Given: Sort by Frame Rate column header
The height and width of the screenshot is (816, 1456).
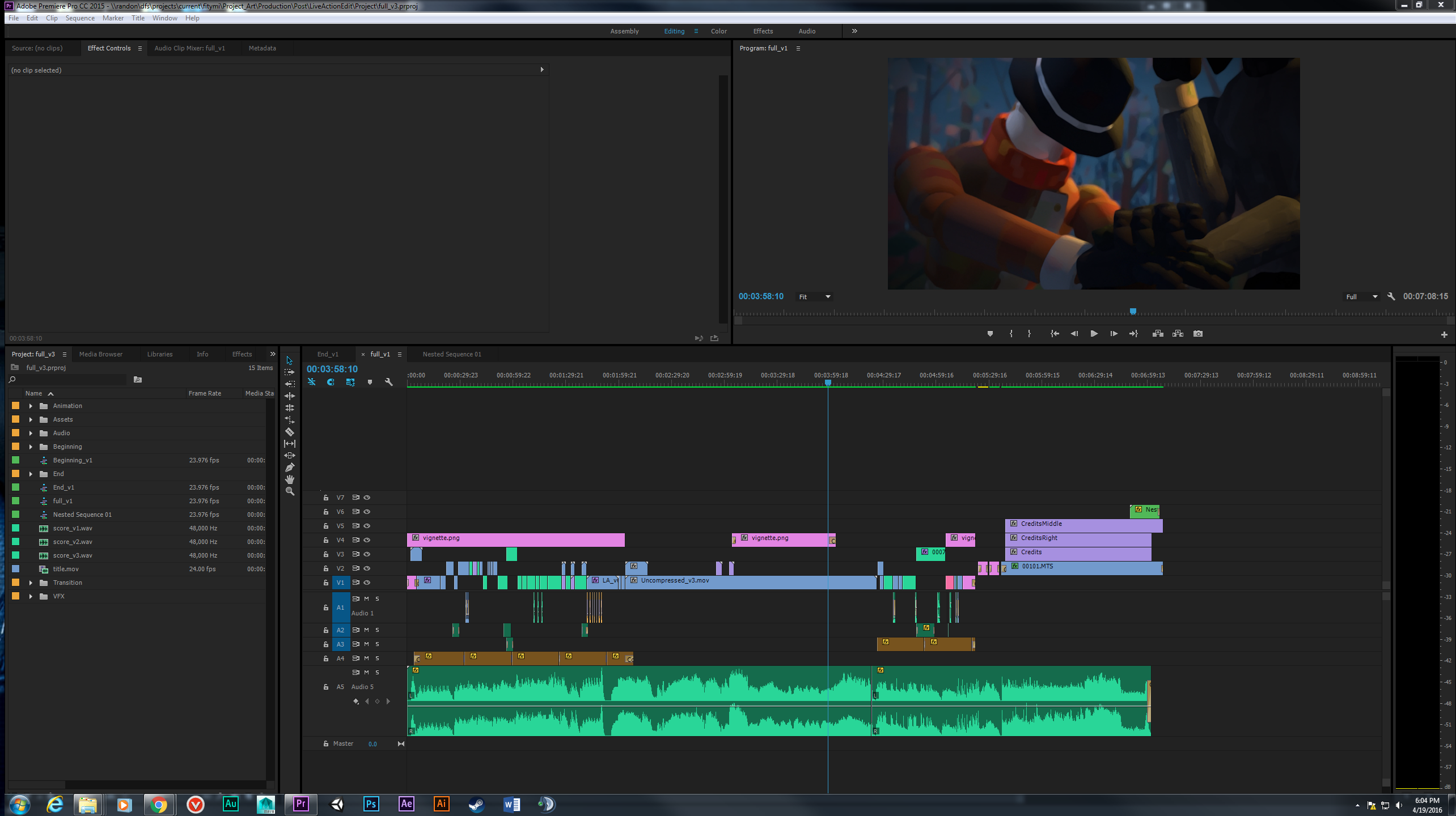Looking at the screenshot, I should pyautogui.click(x=205, y=393).
